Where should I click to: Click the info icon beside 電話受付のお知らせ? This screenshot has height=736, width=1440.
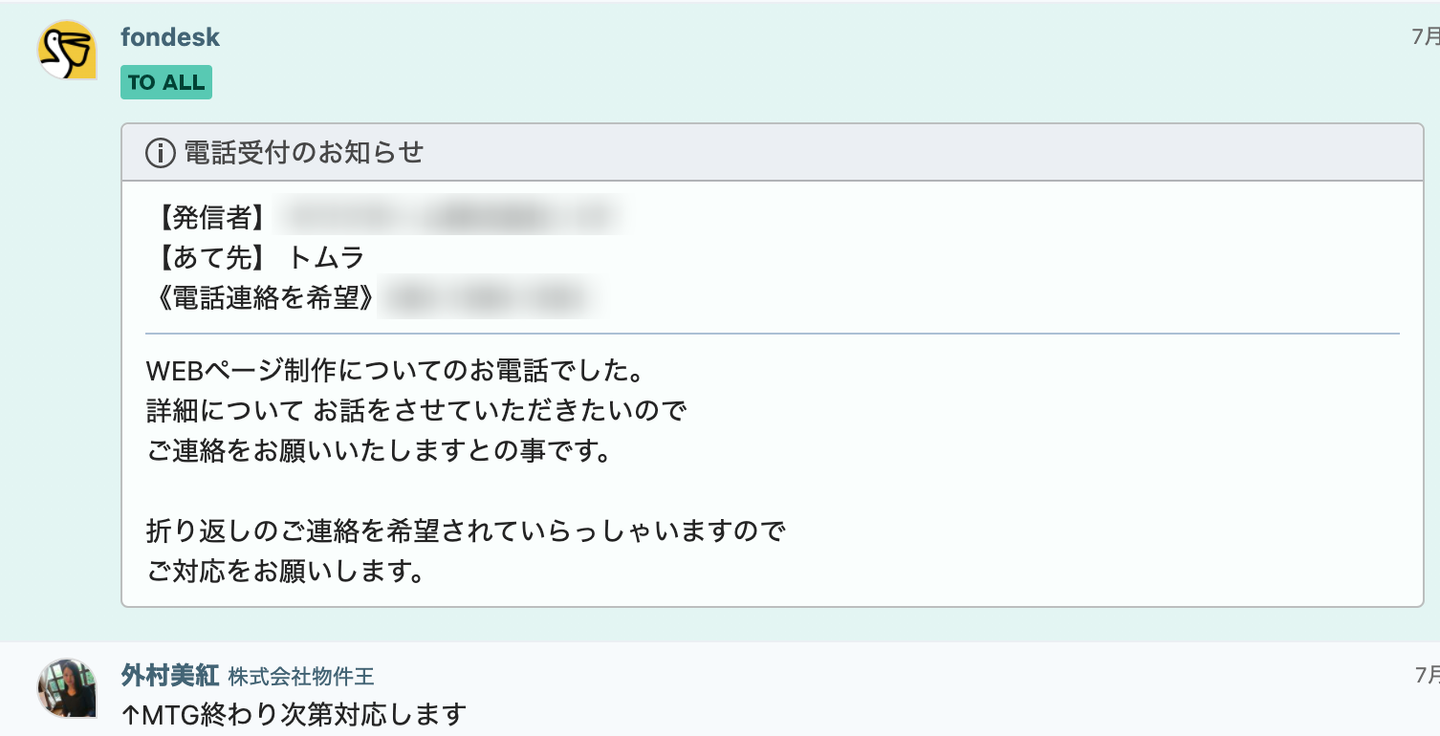click(160, 153)
